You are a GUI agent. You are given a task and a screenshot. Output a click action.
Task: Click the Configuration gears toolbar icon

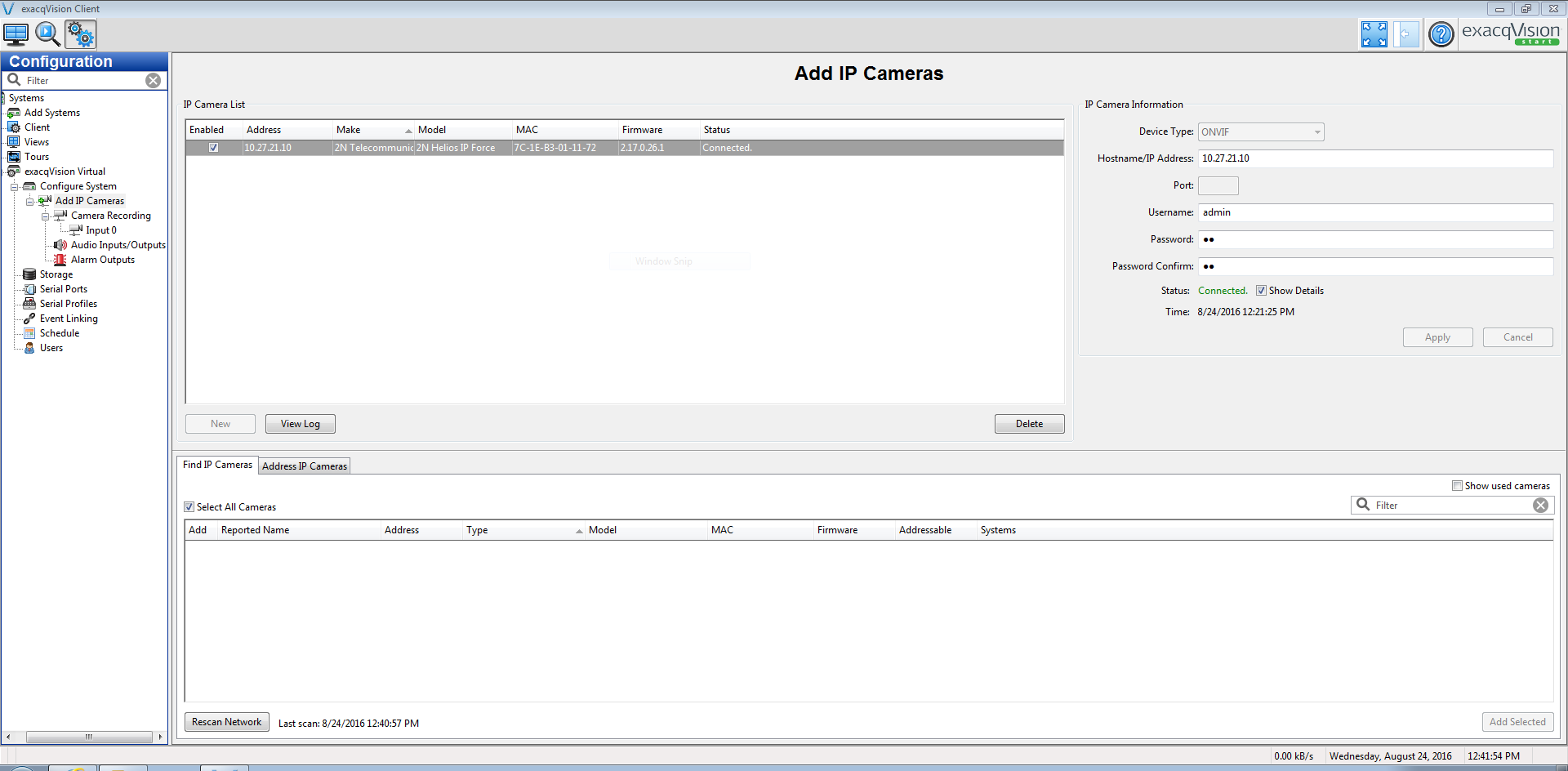click(81, 34)
